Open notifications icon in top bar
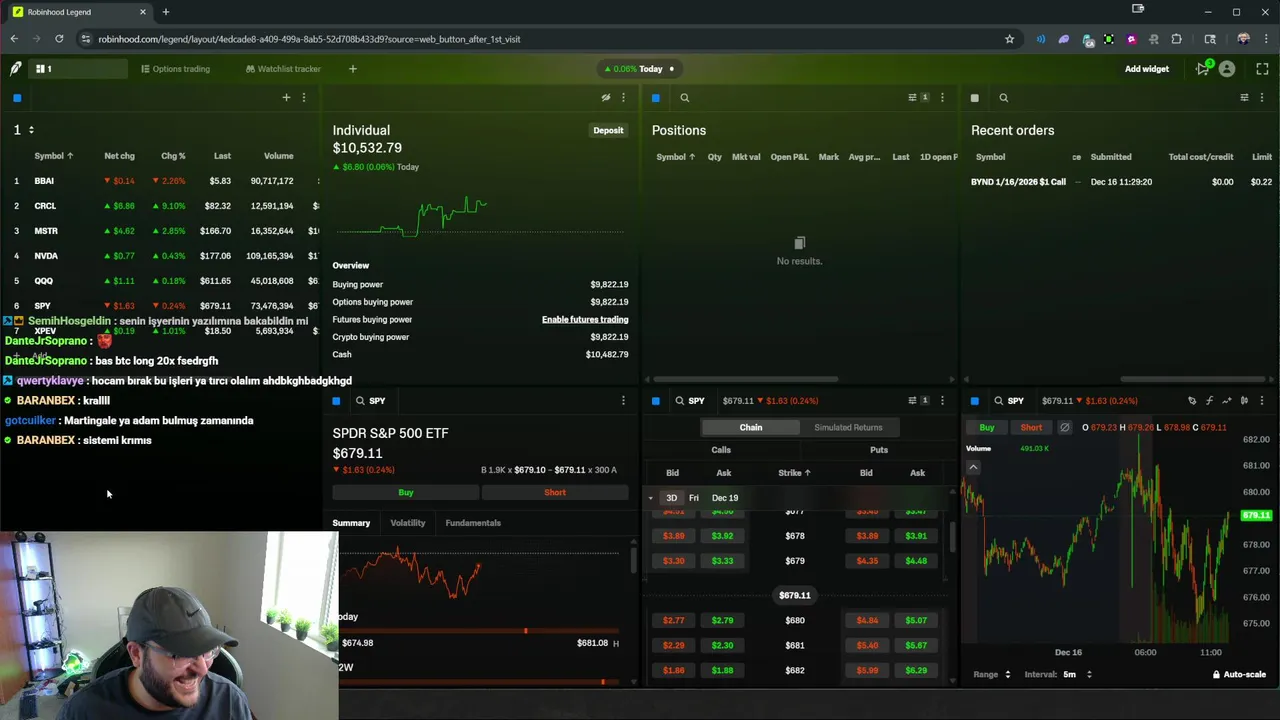This screenshot has width=1280, height=720. click(1203, 69)
